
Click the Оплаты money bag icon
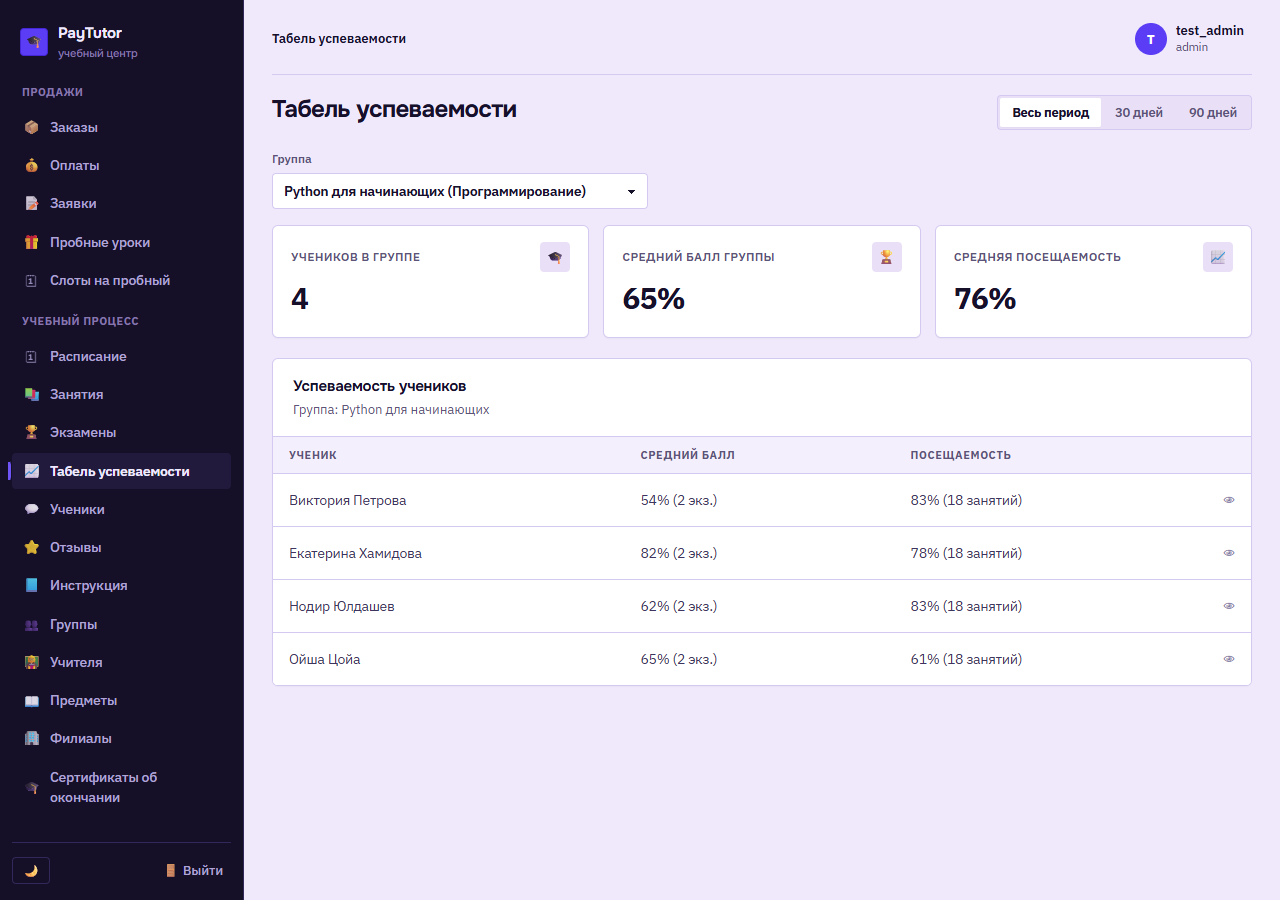click(x=32, y=165)
